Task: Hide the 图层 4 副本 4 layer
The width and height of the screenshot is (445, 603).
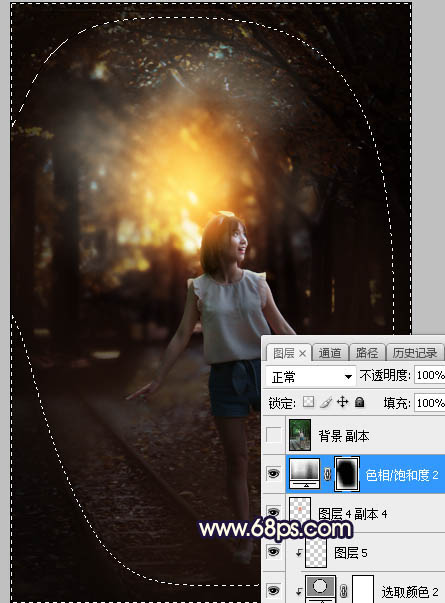Action: pos(273,512)
